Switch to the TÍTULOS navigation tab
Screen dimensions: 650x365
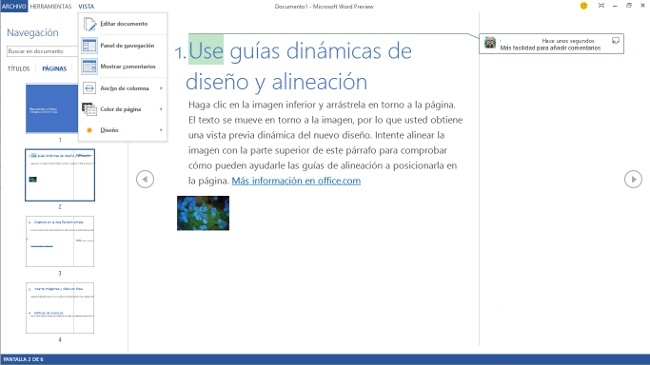click(19, 69)
